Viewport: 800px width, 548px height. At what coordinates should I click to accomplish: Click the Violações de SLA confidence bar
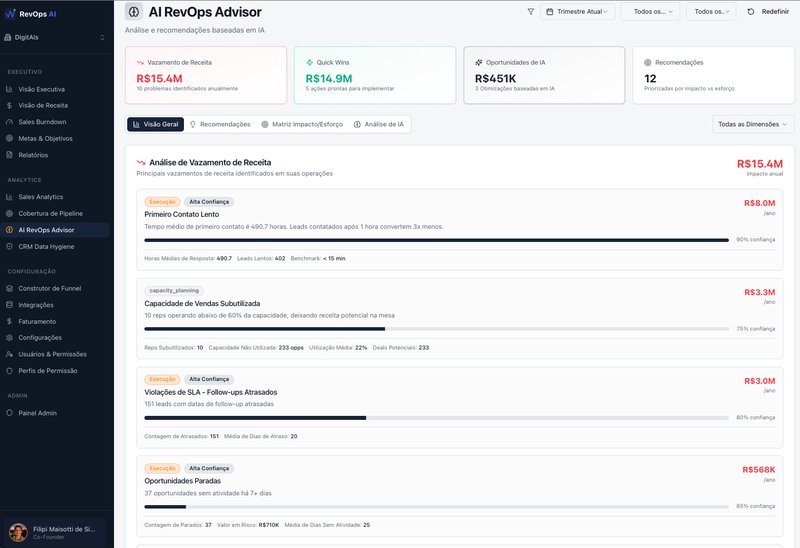point(437,418)
